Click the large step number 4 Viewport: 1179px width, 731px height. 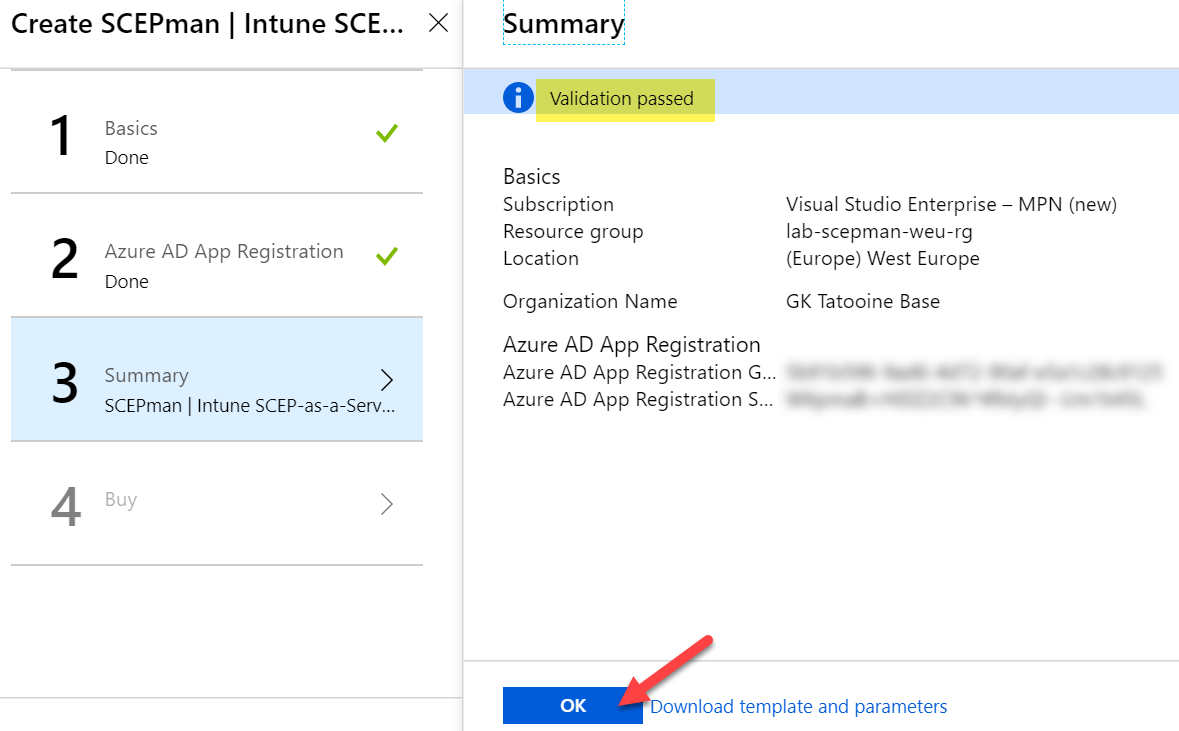[65, 507]
